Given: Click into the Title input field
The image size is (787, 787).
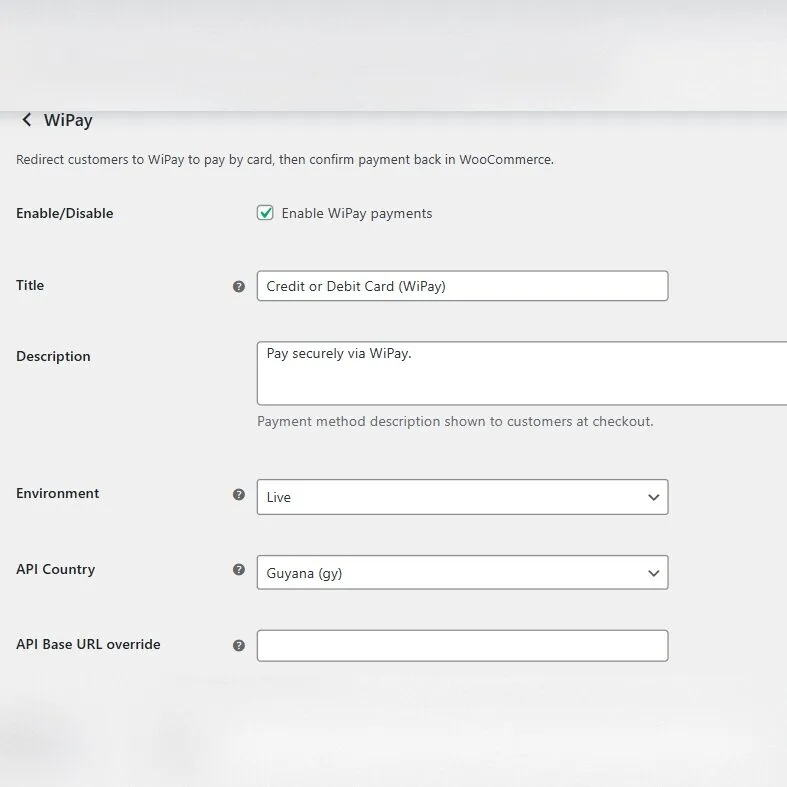Looking at the screenshot, I should click(462, 286).
